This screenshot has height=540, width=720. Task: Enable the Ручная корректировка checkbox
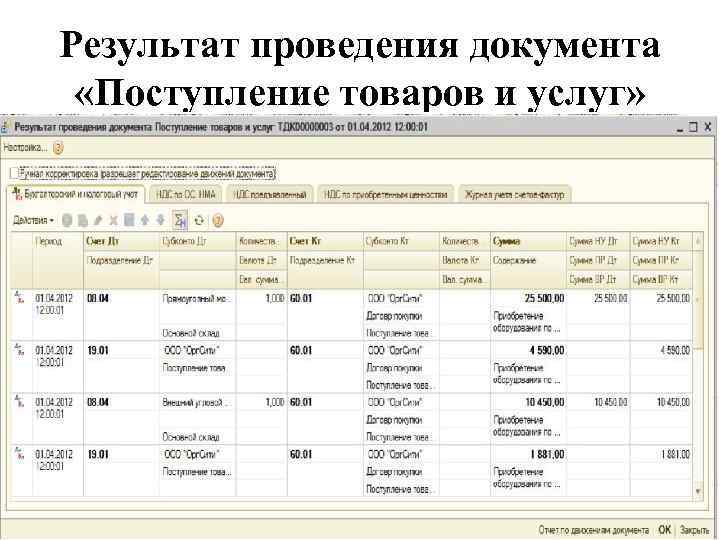click(14, 174)
